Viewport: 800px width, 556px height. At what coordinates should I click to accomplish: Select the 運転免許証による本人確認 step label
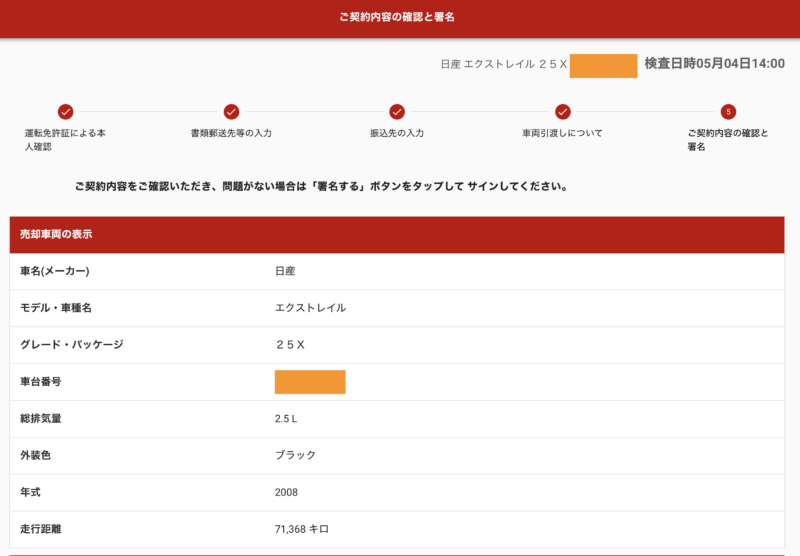coord(65,140)
